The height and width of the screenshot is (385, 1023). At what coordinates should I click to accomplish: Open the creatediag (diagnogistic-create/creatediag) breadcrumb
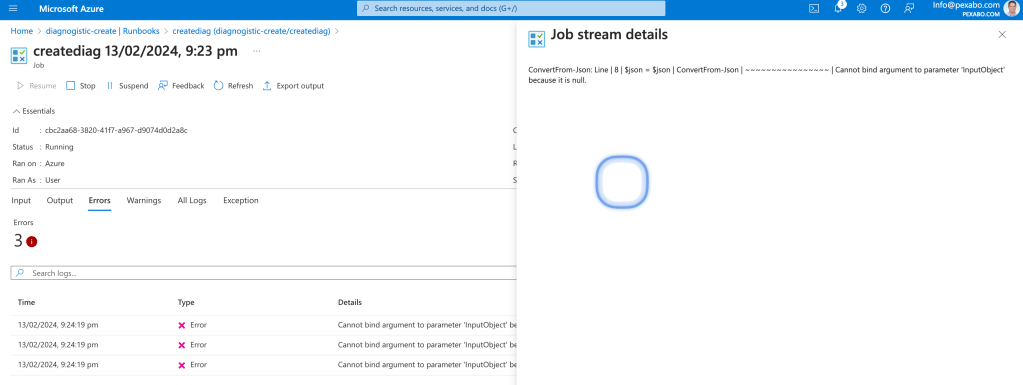point(251,31)
